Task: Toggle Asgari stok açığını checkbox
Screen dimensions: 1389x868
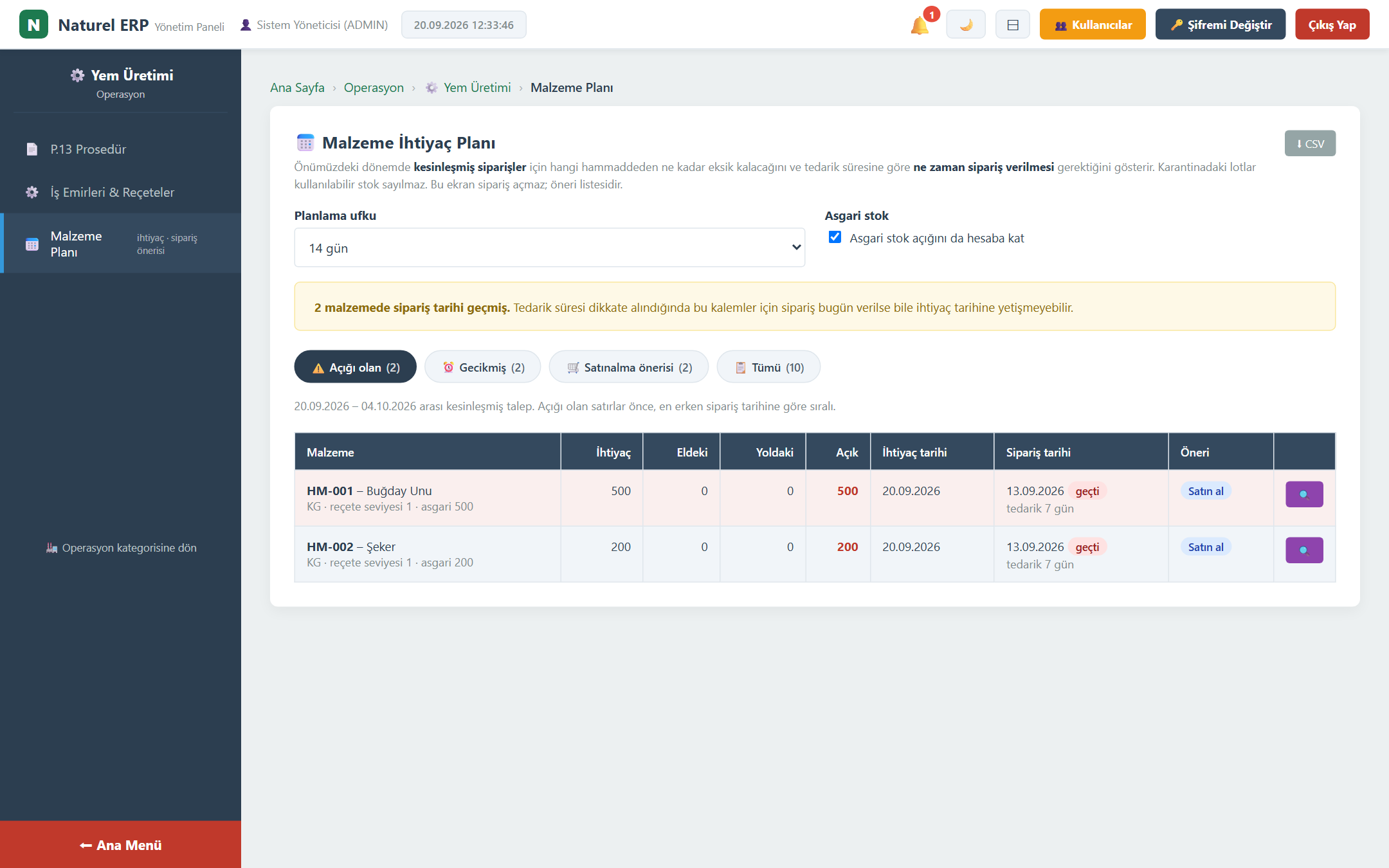Action: click(x=835, y=237)
